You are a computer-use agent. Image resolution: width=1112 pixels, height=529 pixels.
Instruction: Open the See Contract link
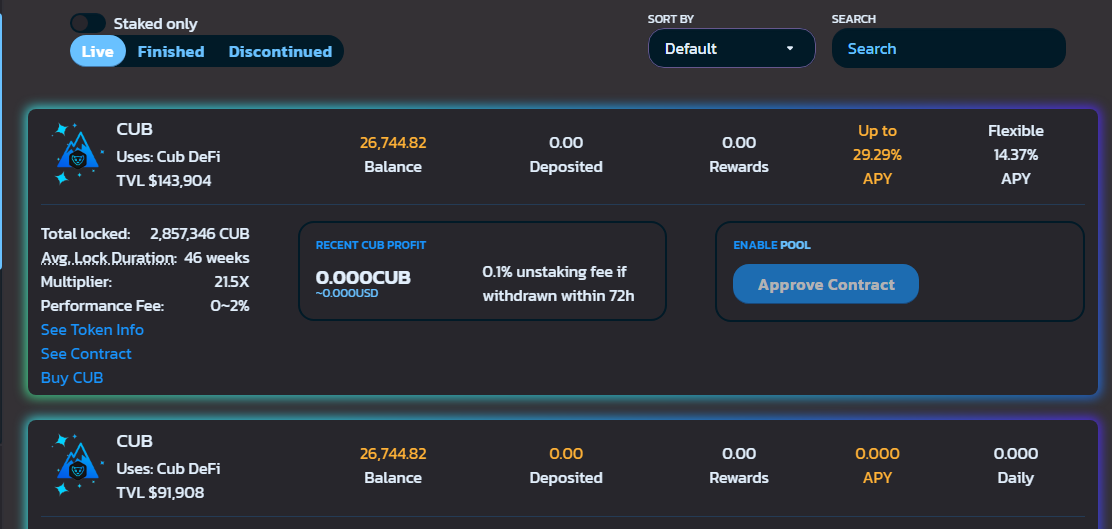click(87, 354)
